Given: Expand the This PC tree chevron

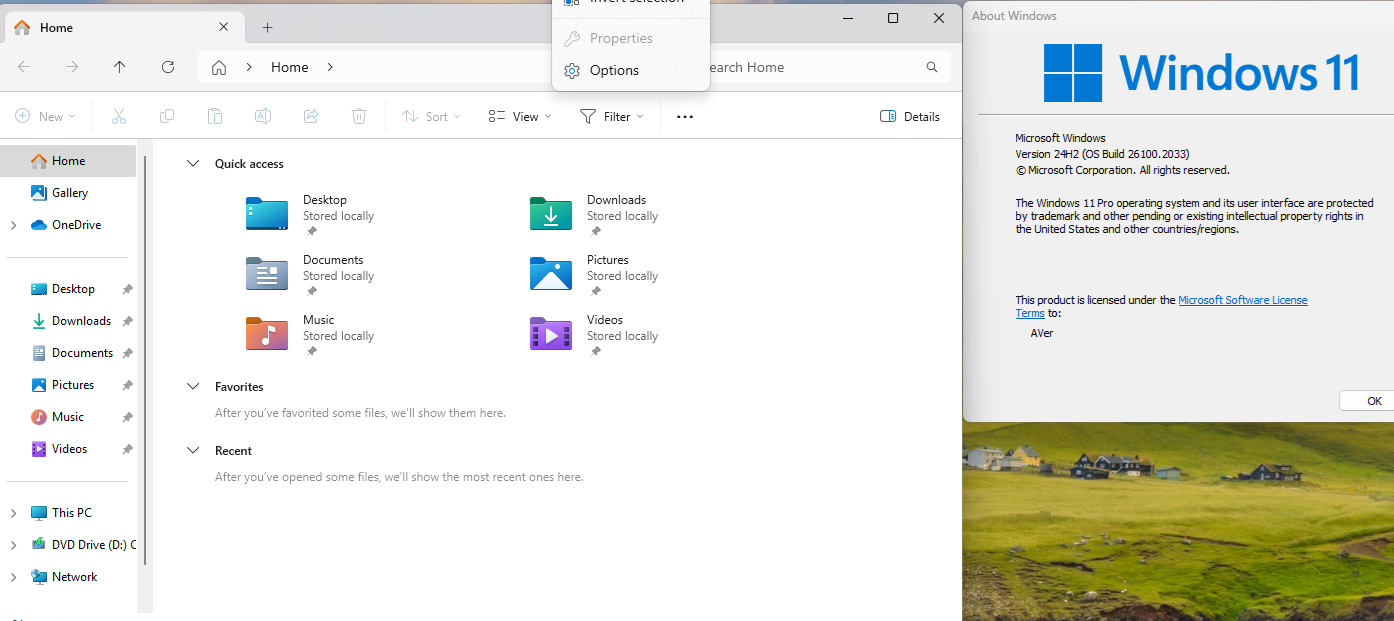Looking at the screenshot, I should (13, 513).
